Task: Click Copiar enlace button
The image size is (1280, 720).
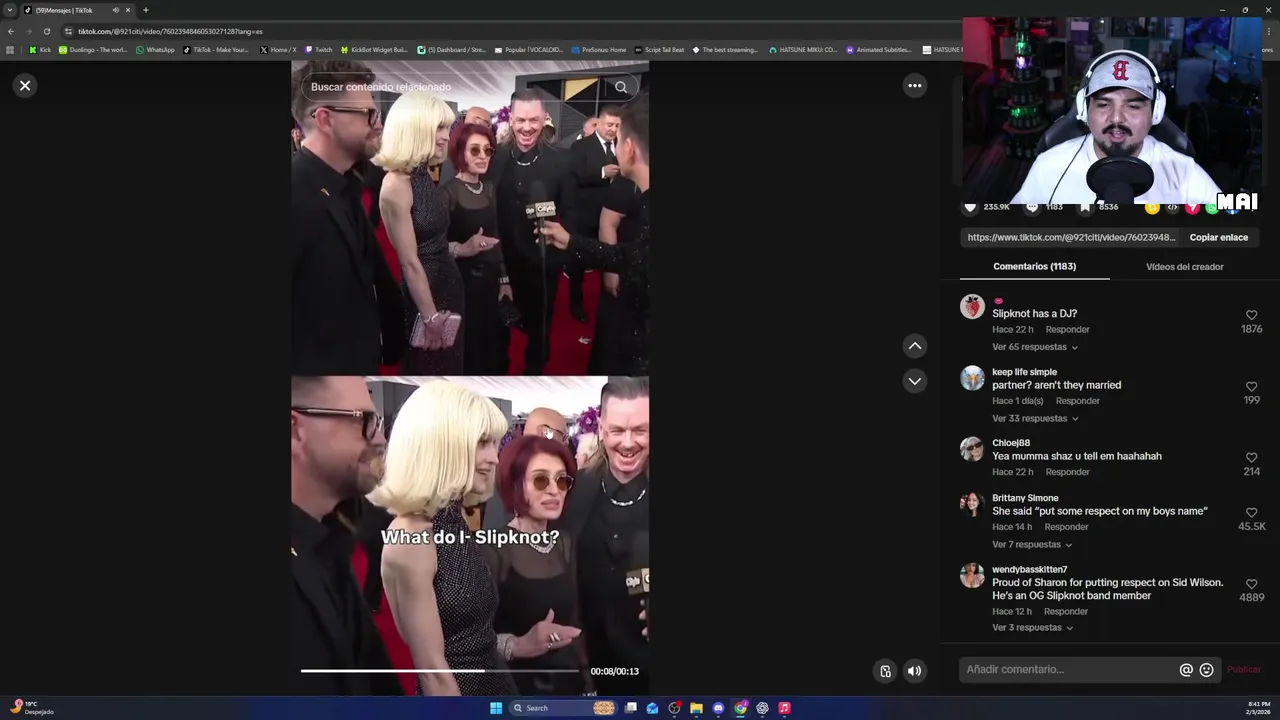Action: [1218, 238]
